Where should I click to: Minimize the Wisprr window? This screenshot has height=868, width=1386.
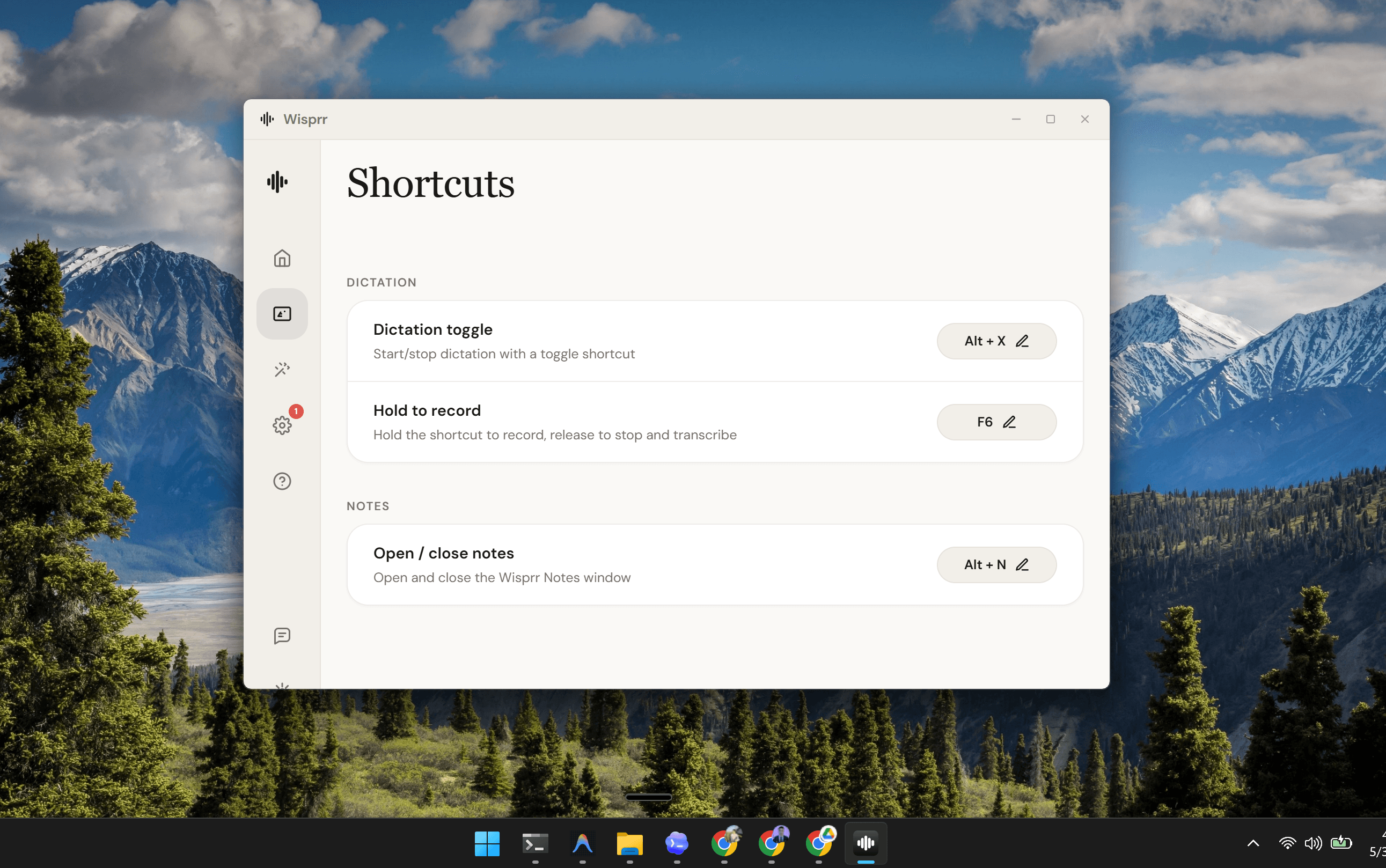pyautogui.click(x=1016, y=119)
